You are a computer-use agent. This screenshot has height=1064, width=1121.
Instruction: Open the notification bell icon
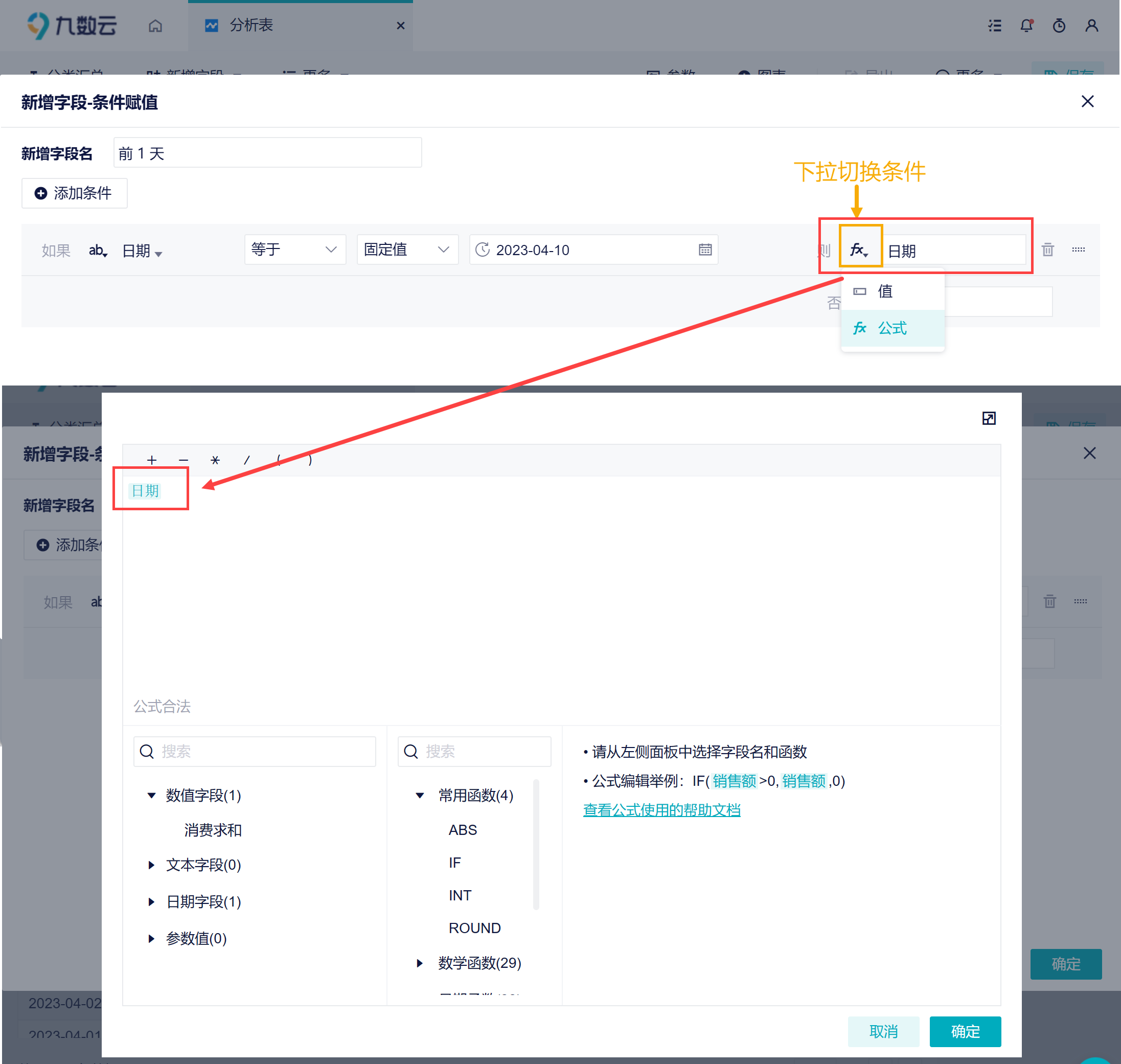[x=1026, y=26]
